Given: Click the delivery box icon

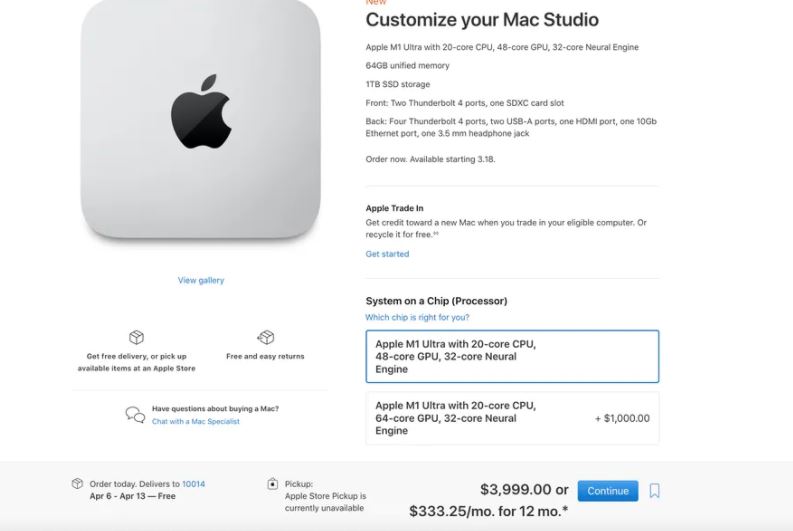Looking at the screenshot, I should click(136, 338).
